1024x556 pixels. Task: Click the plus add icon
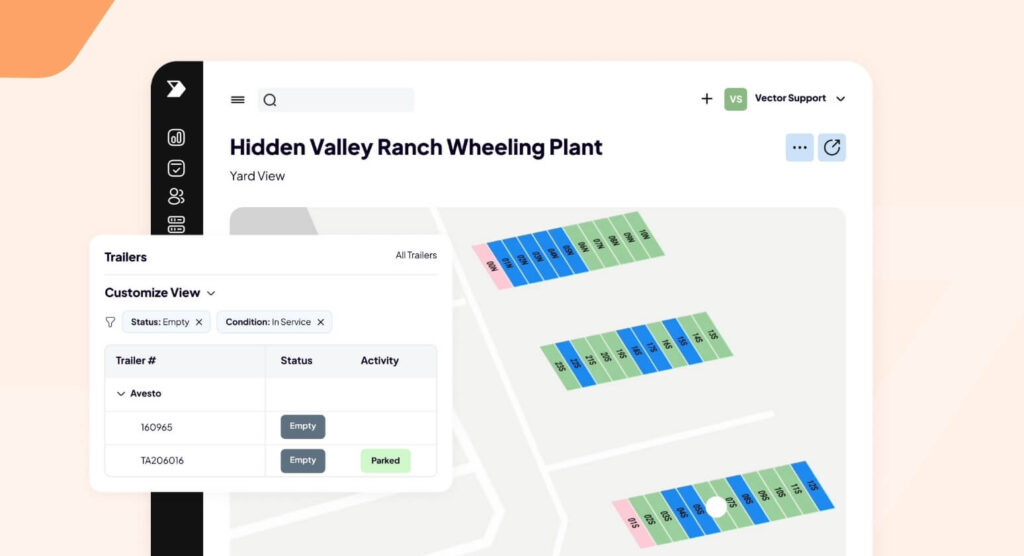tap(707, 99)
